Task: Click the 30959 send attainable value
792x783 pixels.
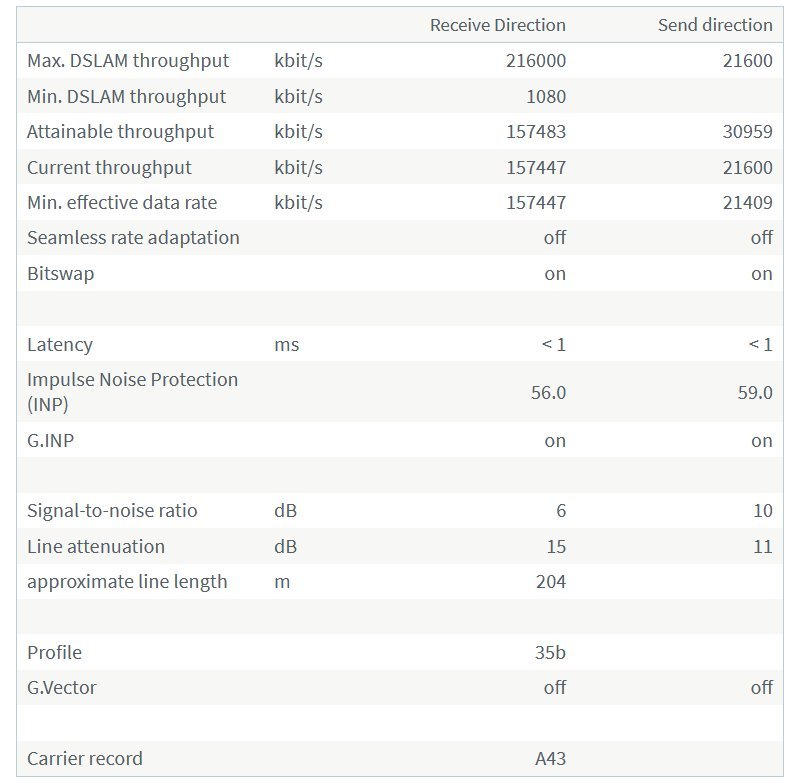Action: tap(747, 132)
